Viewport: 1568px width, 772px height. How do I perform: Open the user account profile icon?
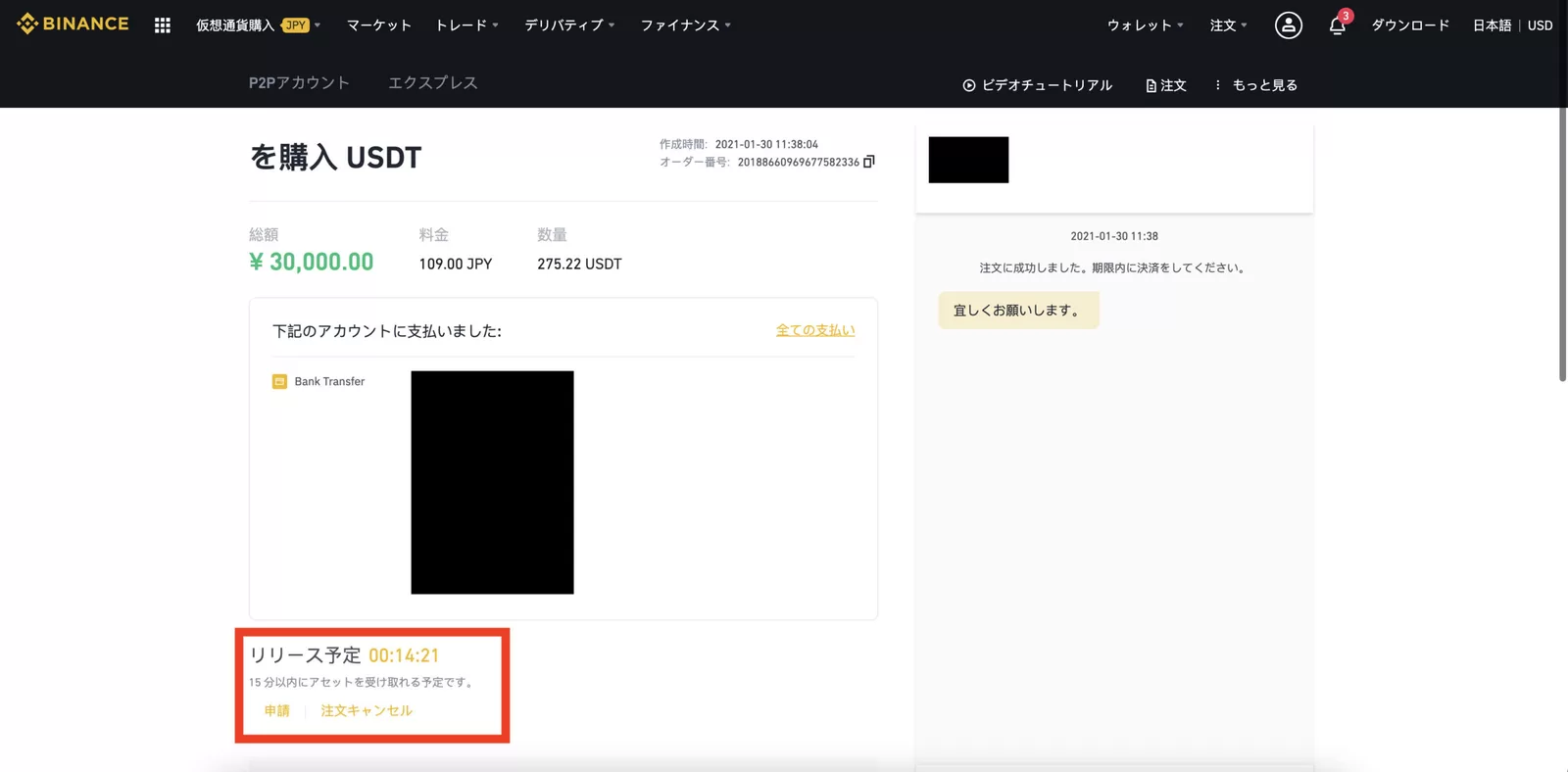(x=1288, y=25)
